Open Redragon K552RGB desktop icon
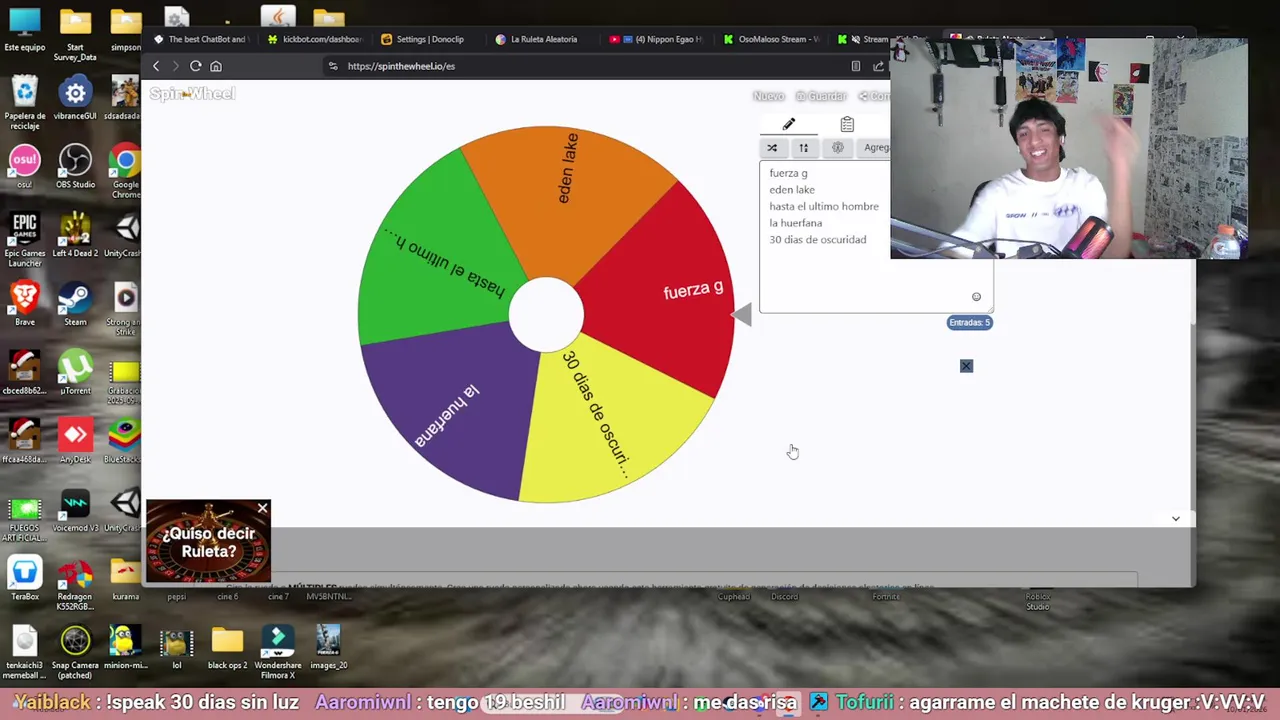This screenshot has width=1280, height=720. tap(75, 584)
